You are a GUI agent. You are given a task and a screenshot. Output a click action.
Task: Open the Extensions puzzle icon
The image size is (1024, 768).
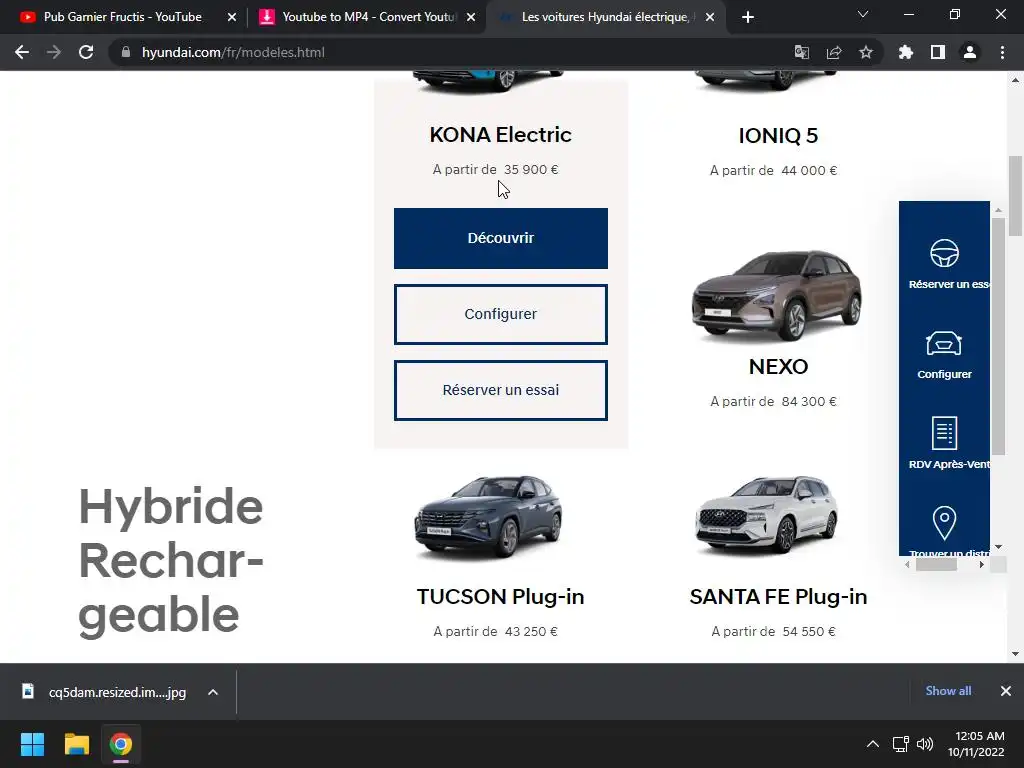(906, 52)
